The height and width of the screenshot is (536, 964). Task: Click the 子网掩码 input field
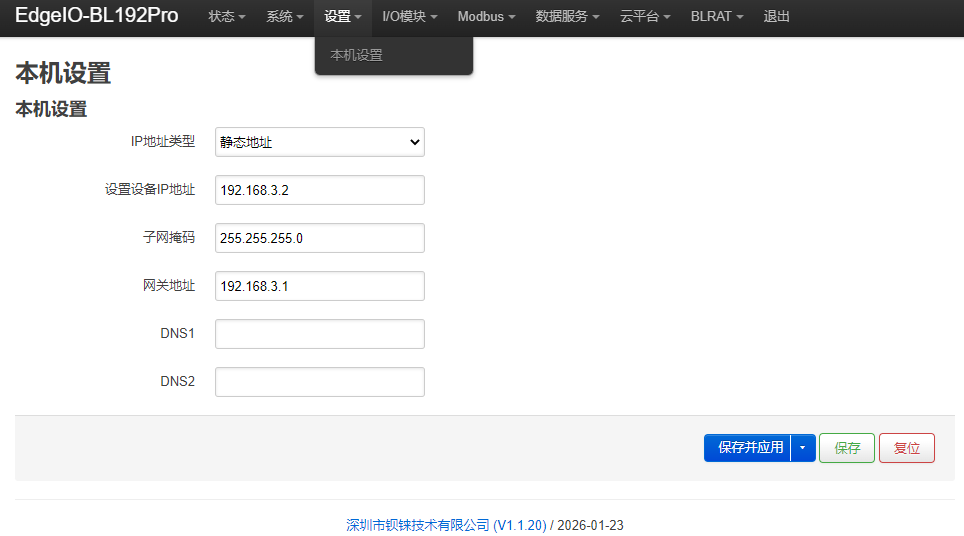pos(320,238)
